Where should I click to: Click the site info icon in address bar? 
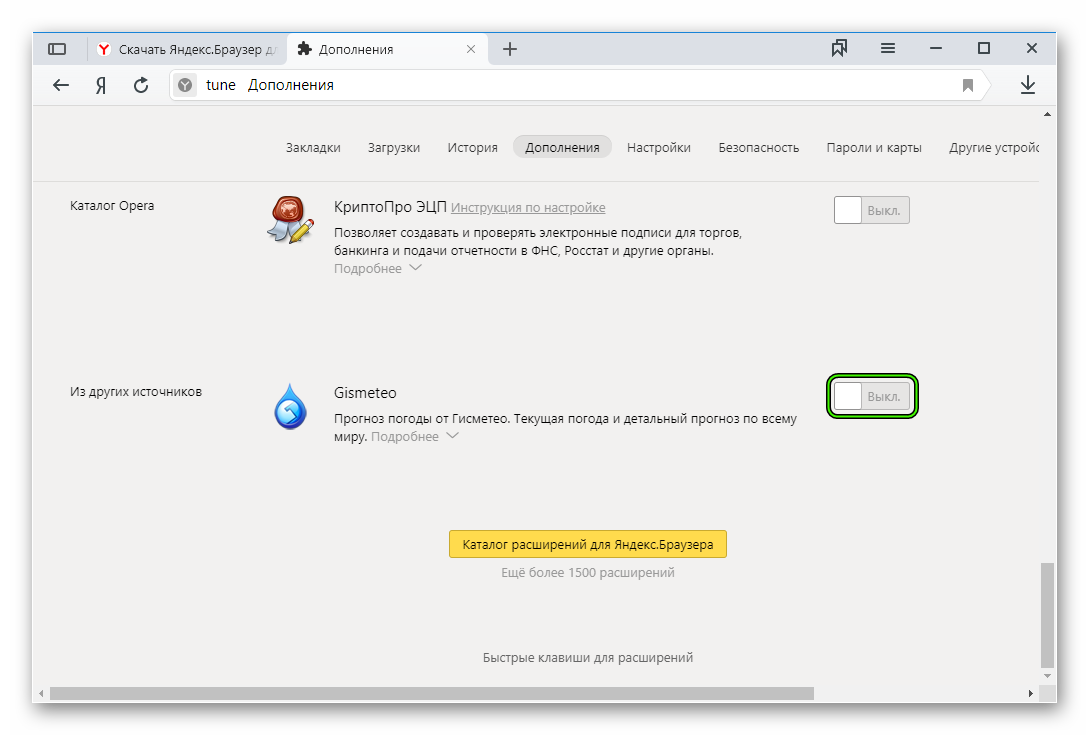click(185, 85)
